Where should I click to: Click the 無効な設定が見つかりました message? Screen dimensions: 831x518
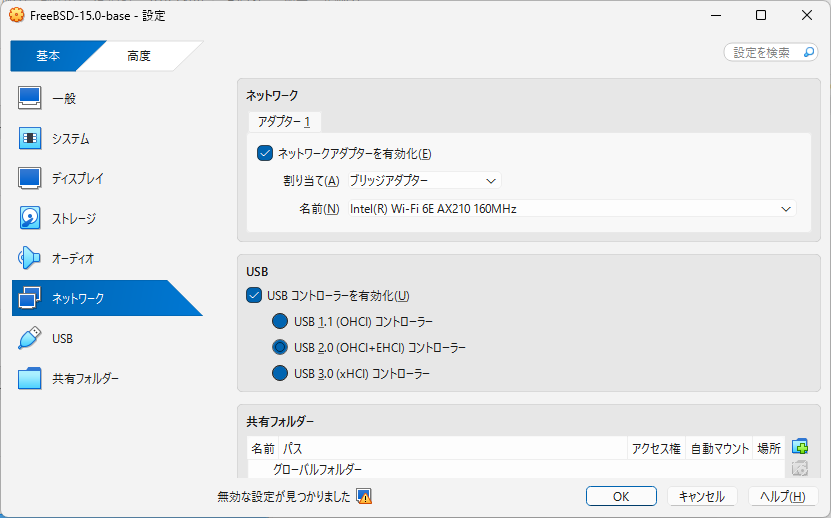pos(284,497)
